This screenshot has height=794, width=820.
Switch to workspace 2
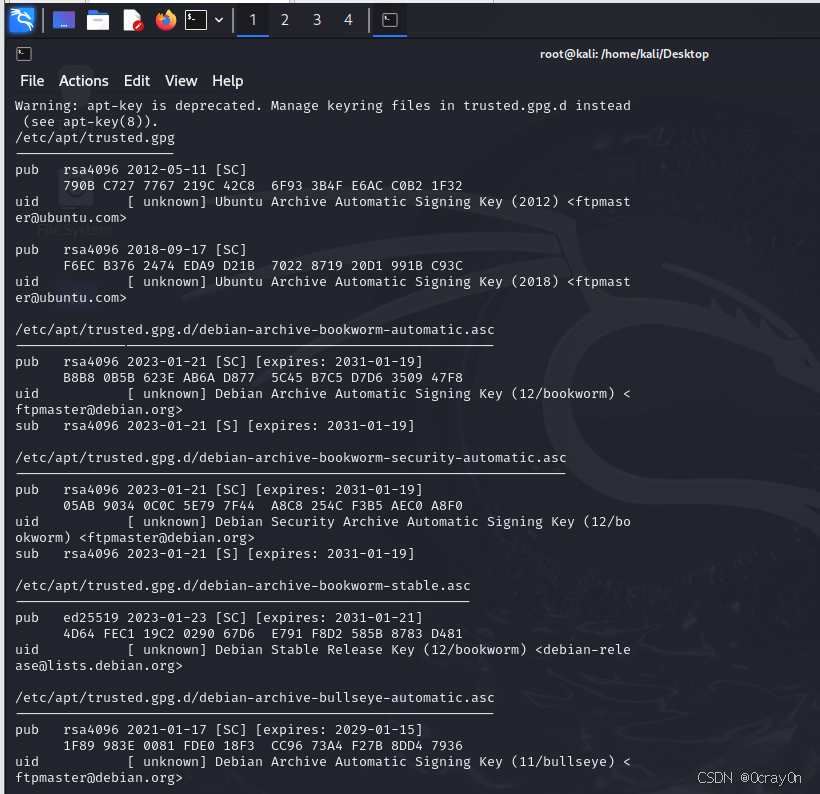(x=285, y=20)
